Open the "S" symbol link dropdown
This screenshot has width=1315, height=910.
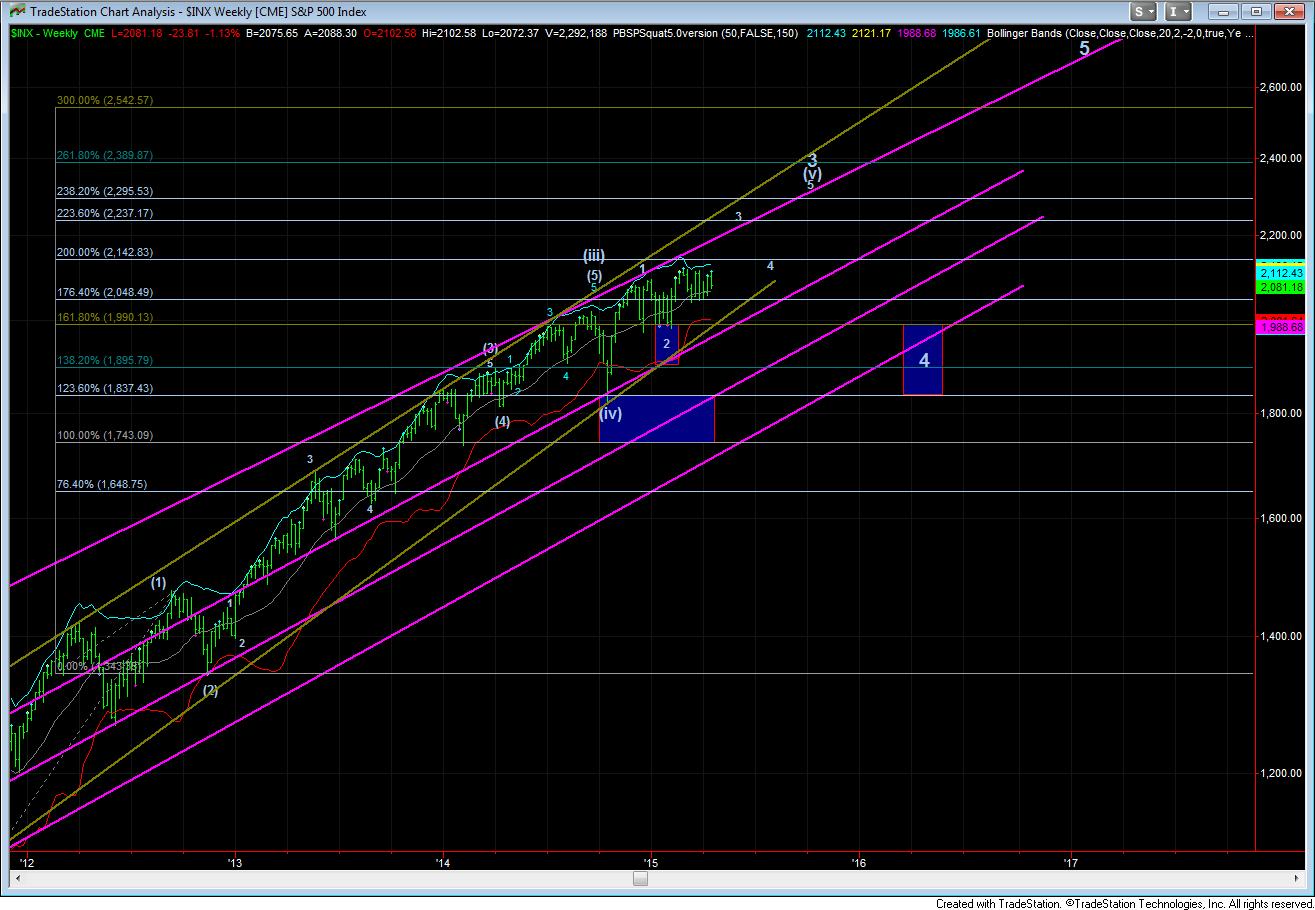1146,12
